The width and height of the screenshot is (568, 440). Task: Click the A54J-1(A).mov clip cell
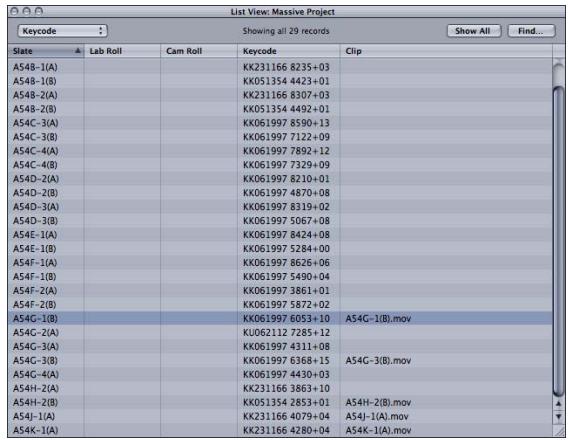point(377,416)
